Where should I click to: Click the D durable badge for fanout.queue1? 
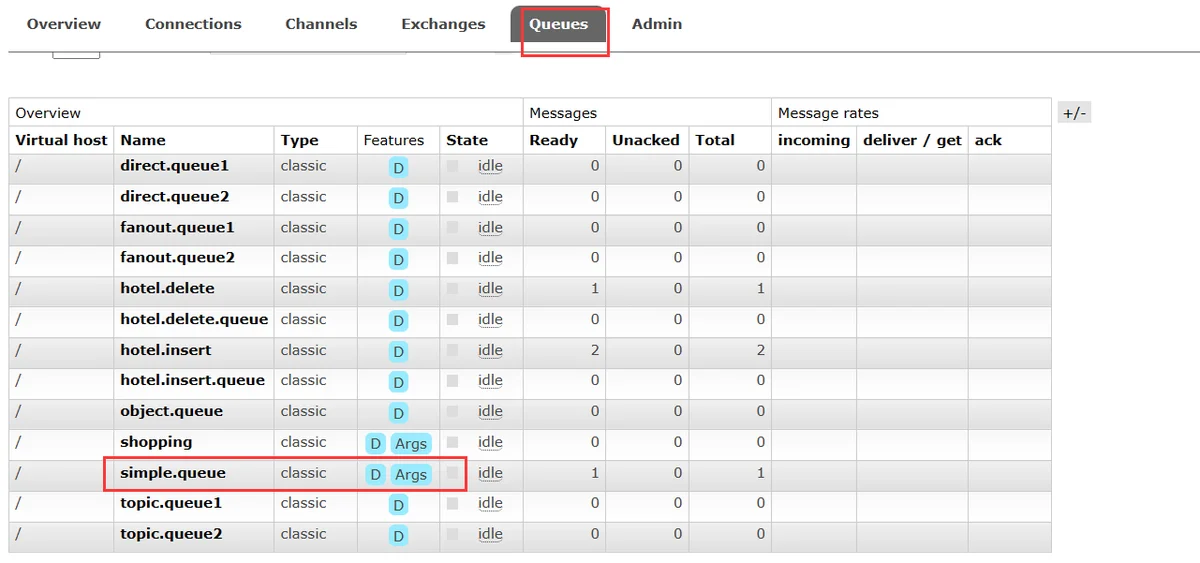(x=398, y=229)
